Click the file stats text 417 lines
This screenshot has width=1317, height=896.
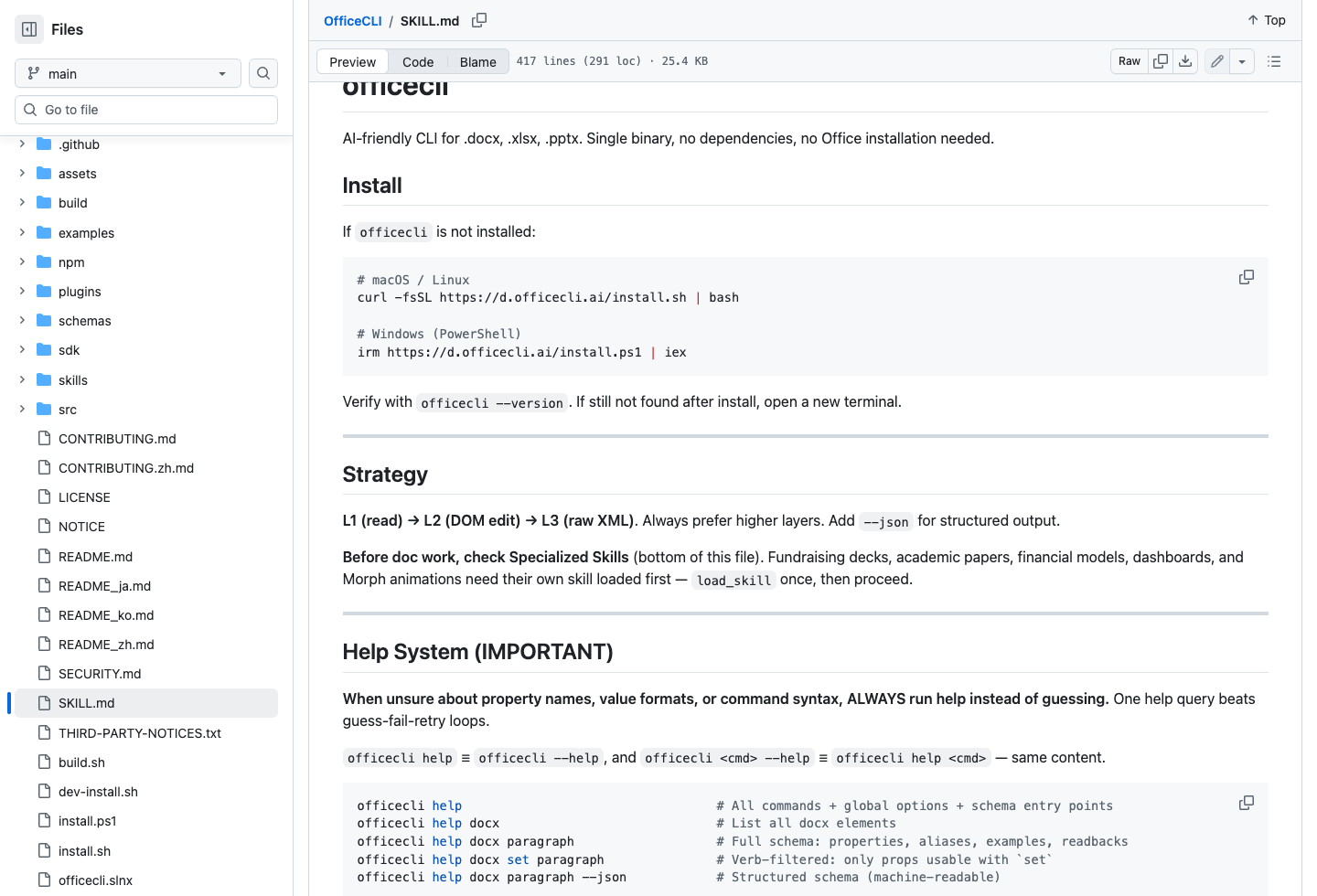pos(612,61)
